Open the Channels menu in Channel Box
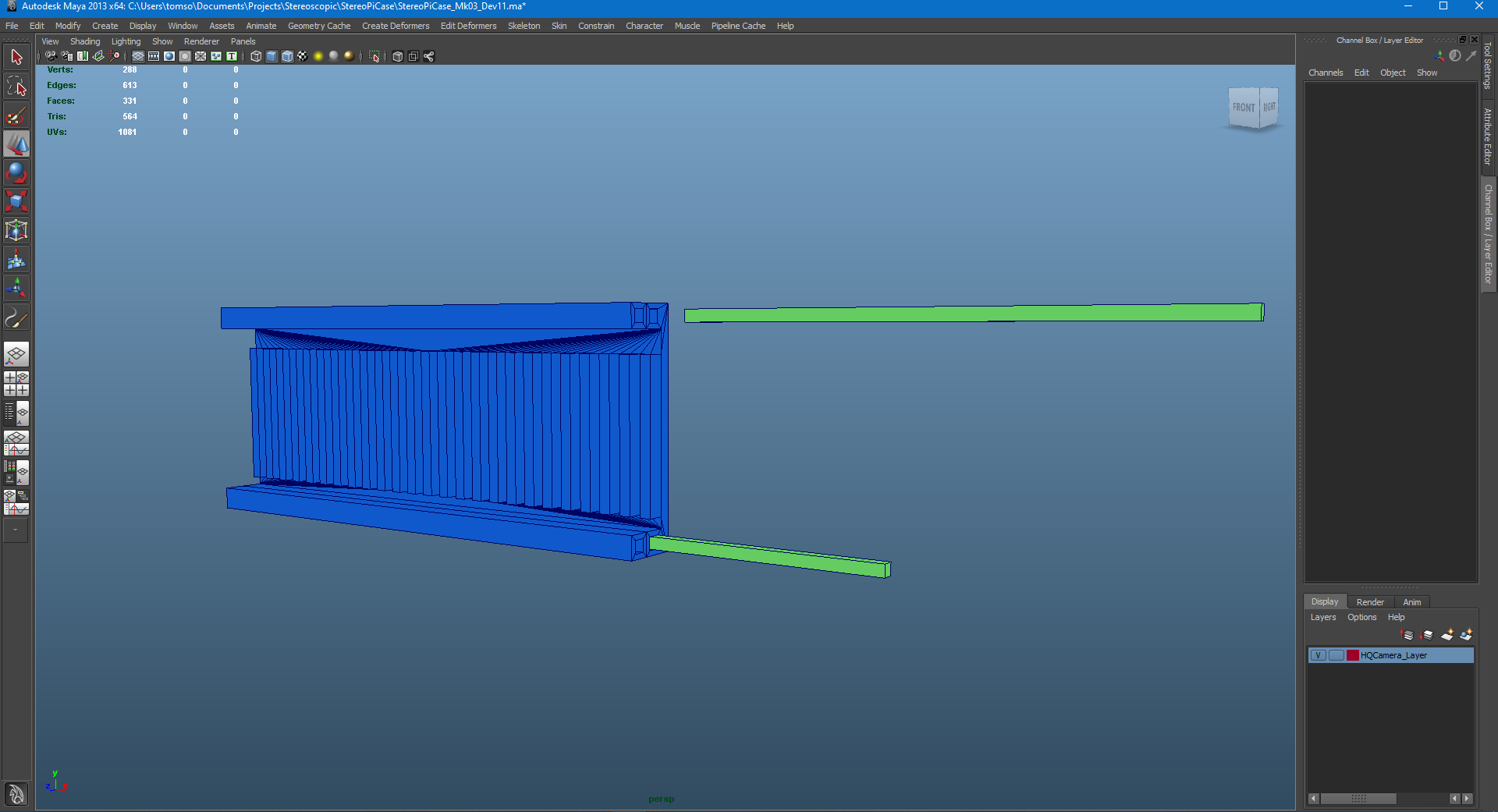1498x812 pixels. click(1326, 73)
